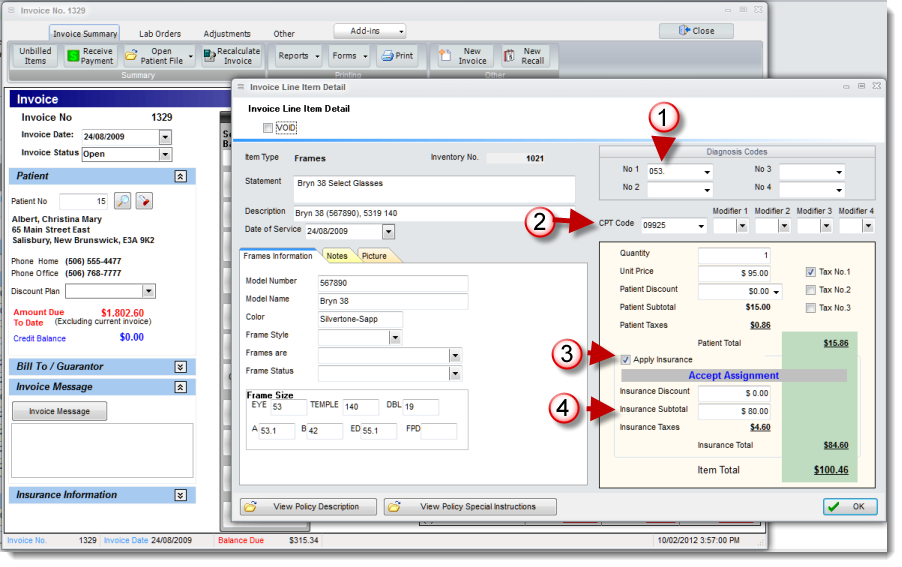Expand the Insurance Information section
902x567 pixels.
point(181,495)
